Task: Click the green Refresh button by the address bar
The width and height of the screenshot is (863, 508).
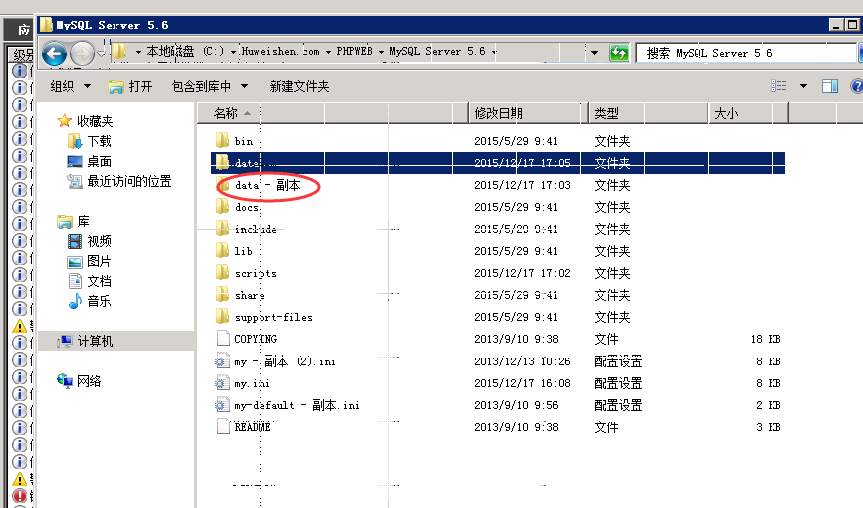Action: (x=619, y=53)
